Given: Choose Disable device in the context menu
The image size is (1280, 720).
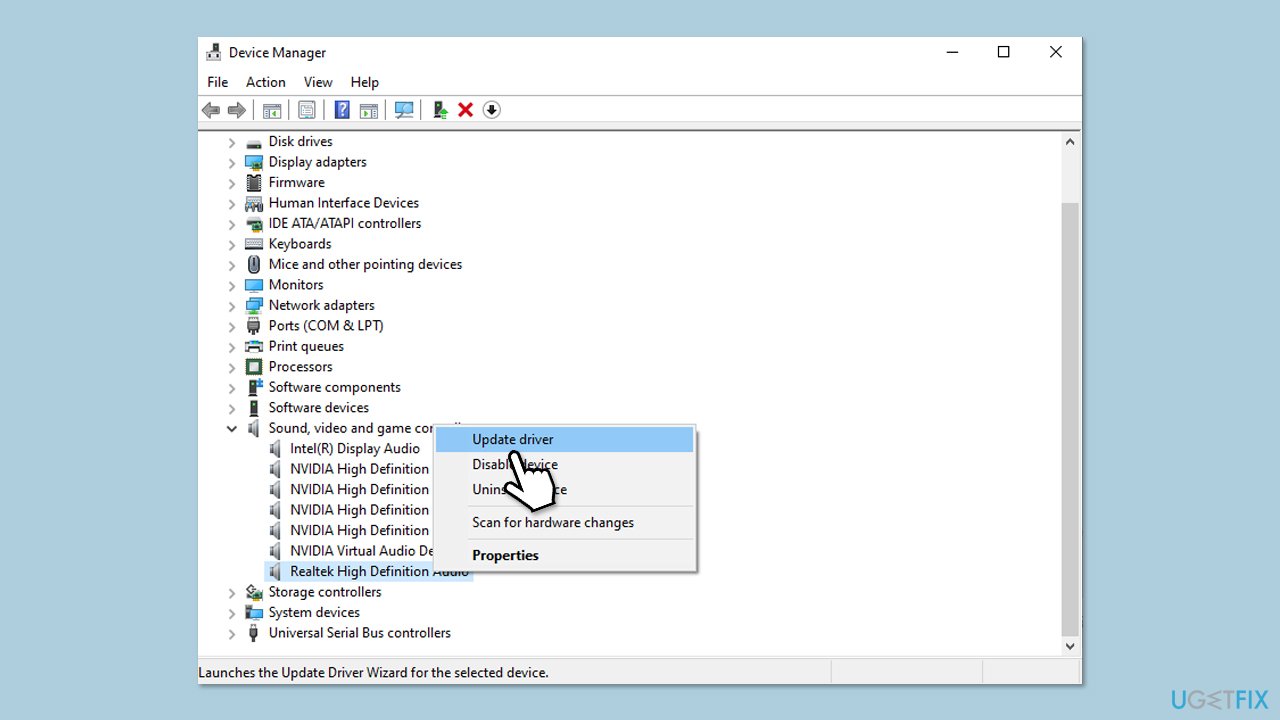Looking at the screenshot, I should click(564, 464).
